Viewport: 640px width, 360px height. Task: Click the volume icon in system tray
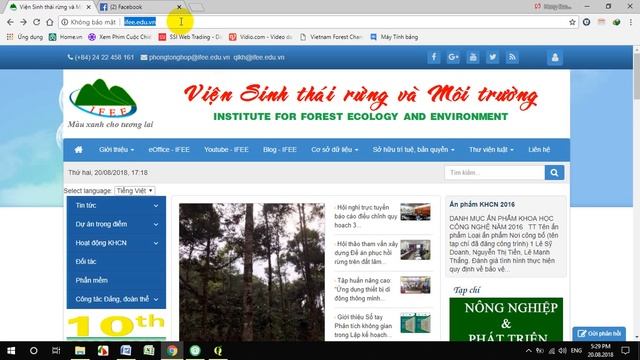coord(562,351)
